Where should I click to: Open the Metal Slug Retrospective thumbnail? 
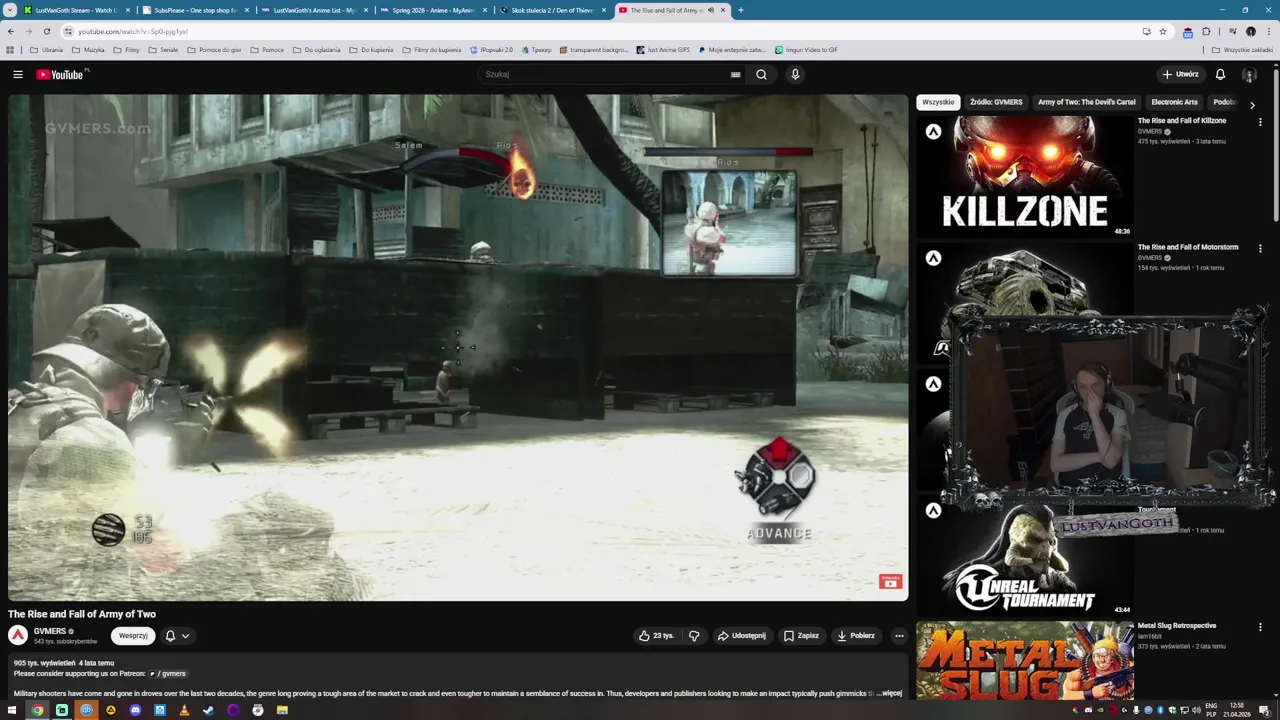pyautogui.click(x=1025, y=659)
